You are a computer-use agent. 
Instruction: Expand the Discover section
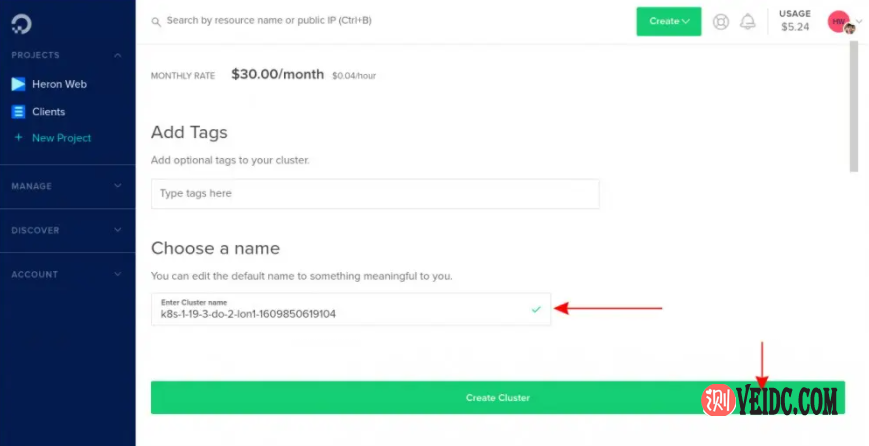(x=67, y=230)
